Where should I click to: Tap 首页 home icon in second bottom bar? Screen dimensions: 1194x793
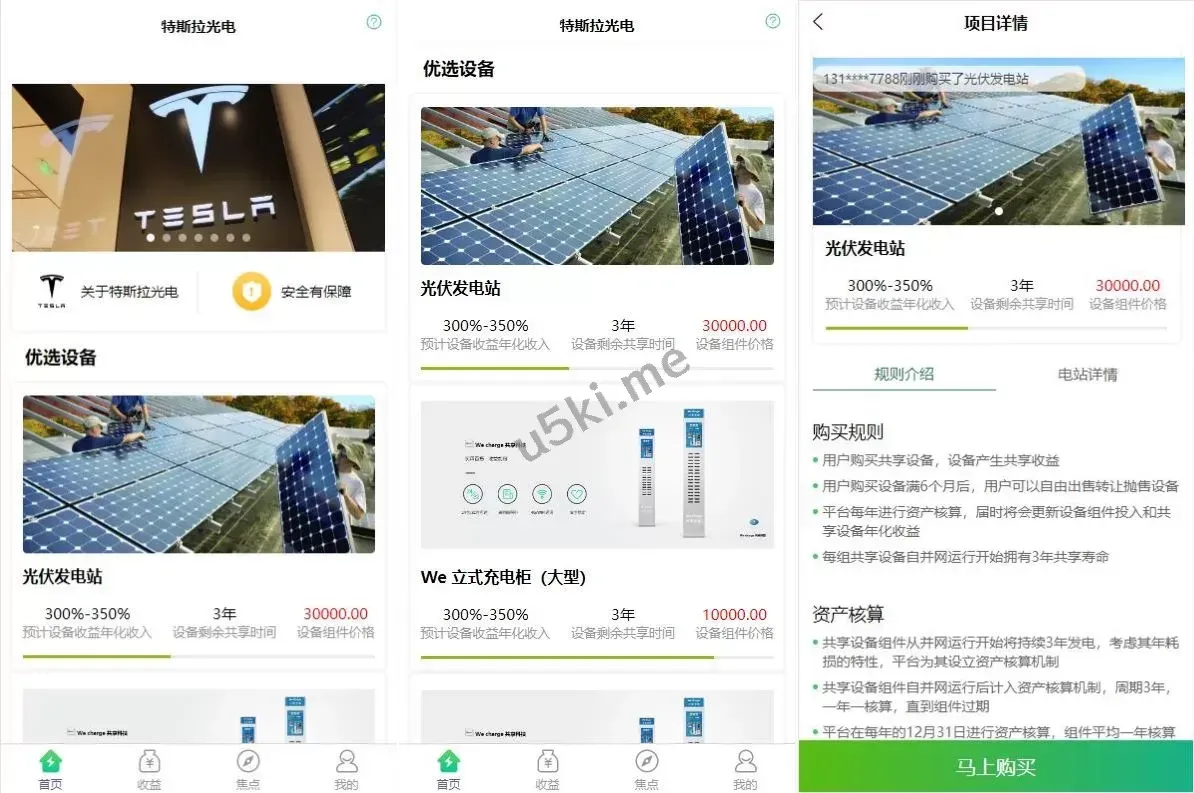tap(449, 769)
